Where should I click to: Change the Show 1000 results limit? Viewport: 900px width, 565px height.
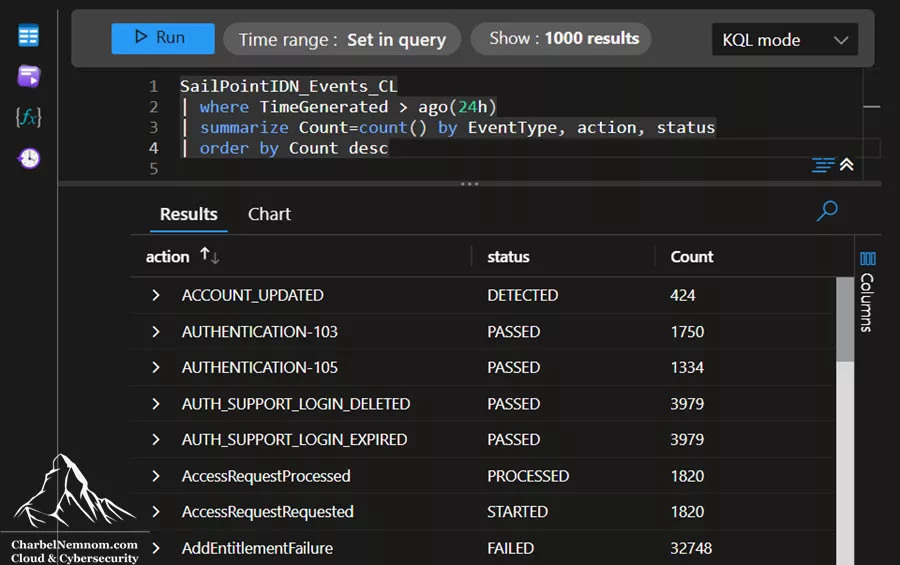[x=561, y=38]
